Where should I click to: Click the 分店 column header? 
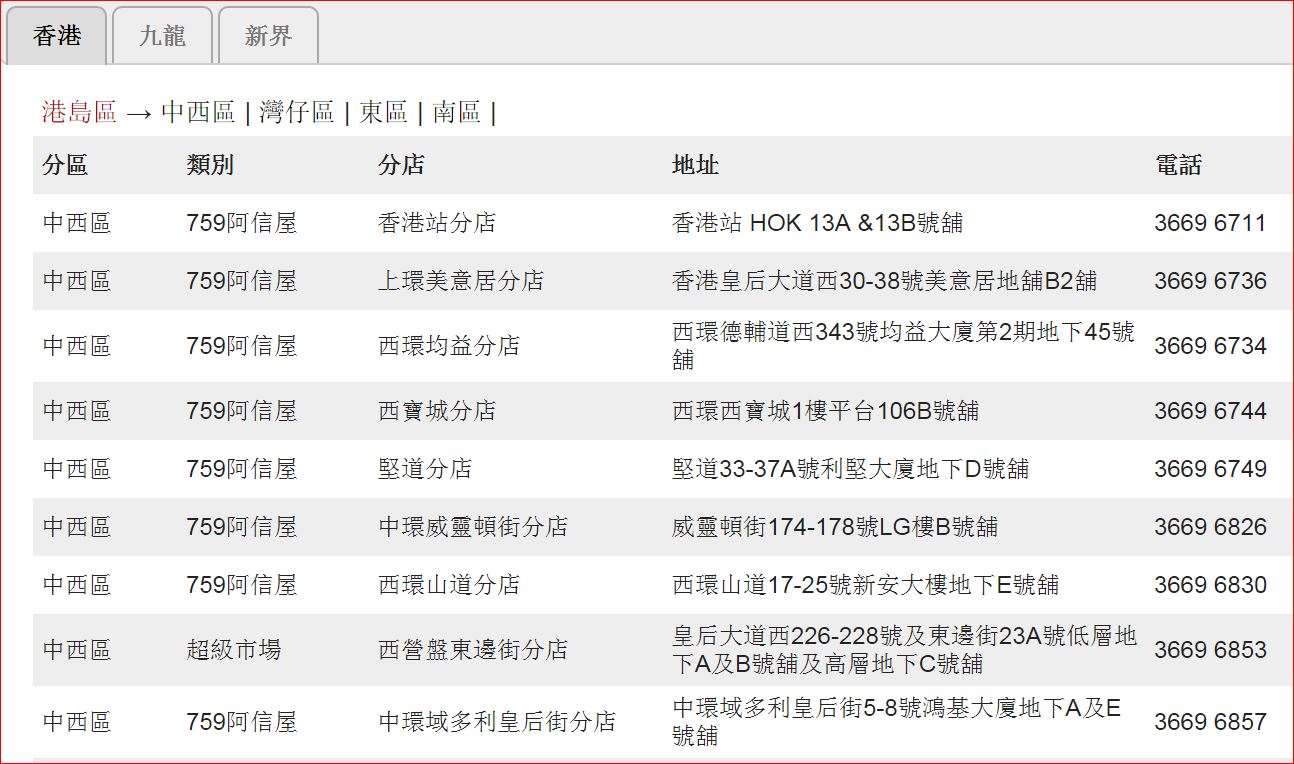click(x=402, y=165)
